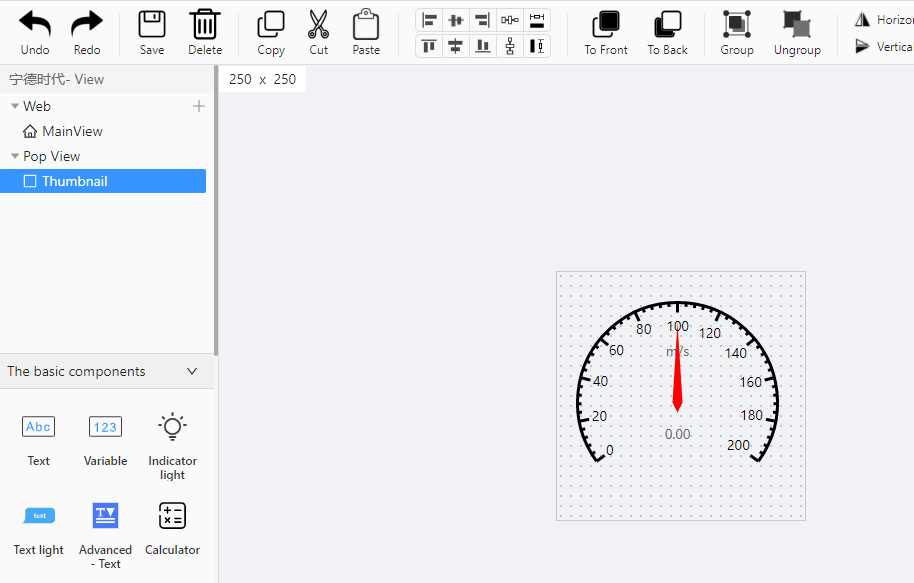Click the Delete trash can icon
This screenshot has height=583, width=914.
[205, 24]
